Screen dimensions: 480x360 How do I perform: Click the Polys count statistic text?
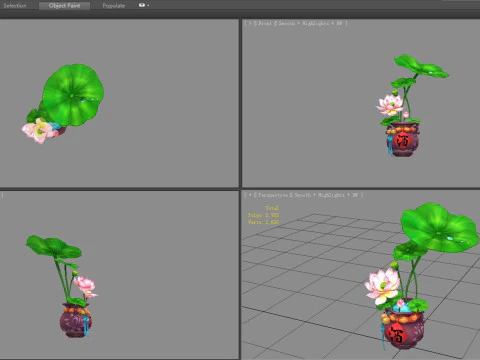(263, 215)
